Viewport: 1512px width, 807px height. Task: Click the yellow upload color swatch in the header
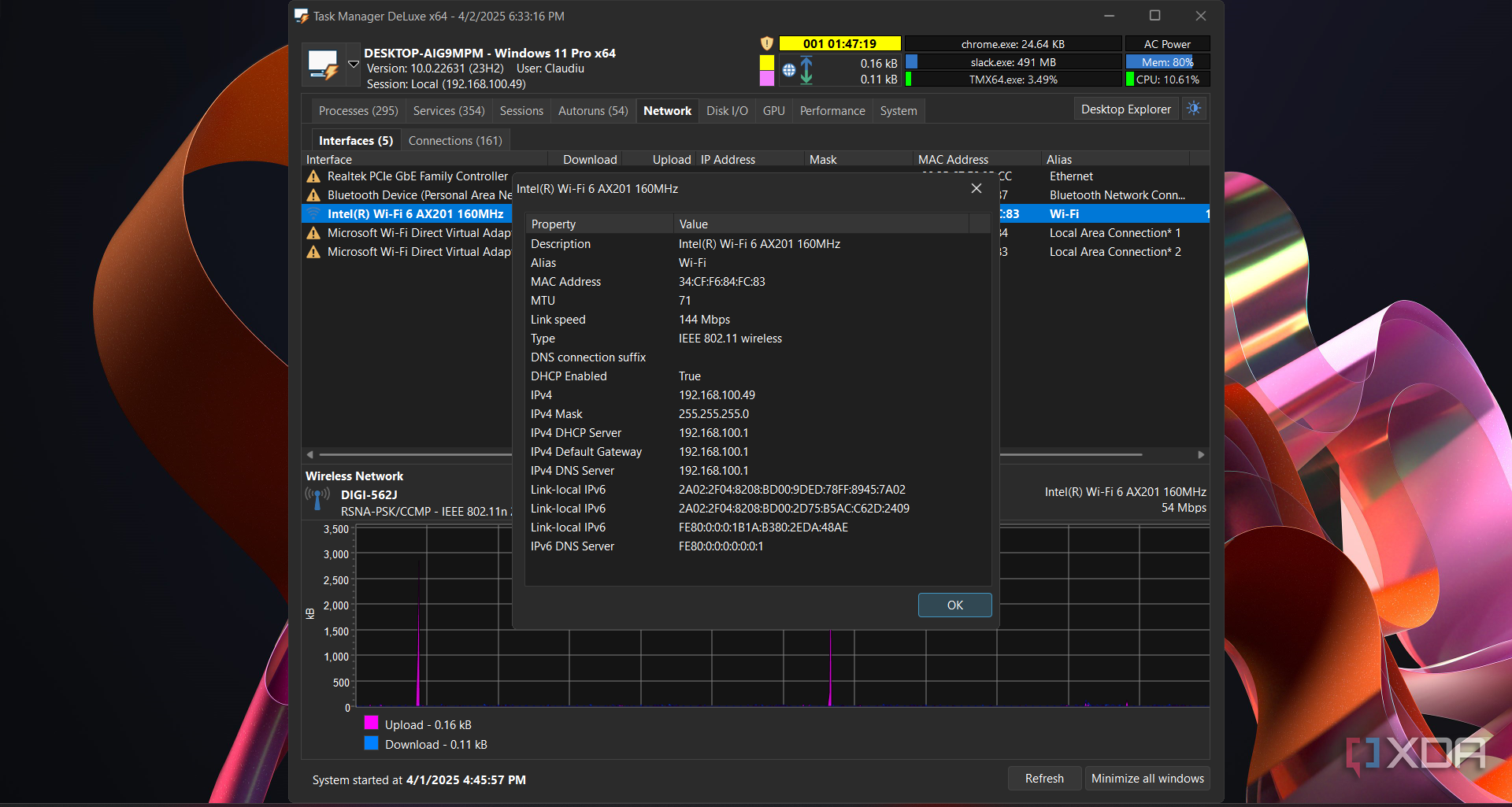(x=767, y=62)
